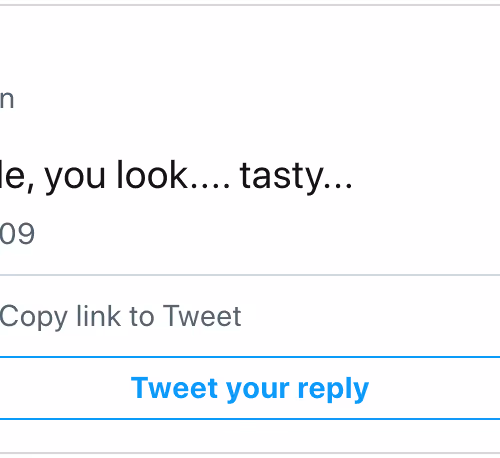500x458 pixels.
Task: Click the word 'you' in the tweet
Action: click(75, 178)
